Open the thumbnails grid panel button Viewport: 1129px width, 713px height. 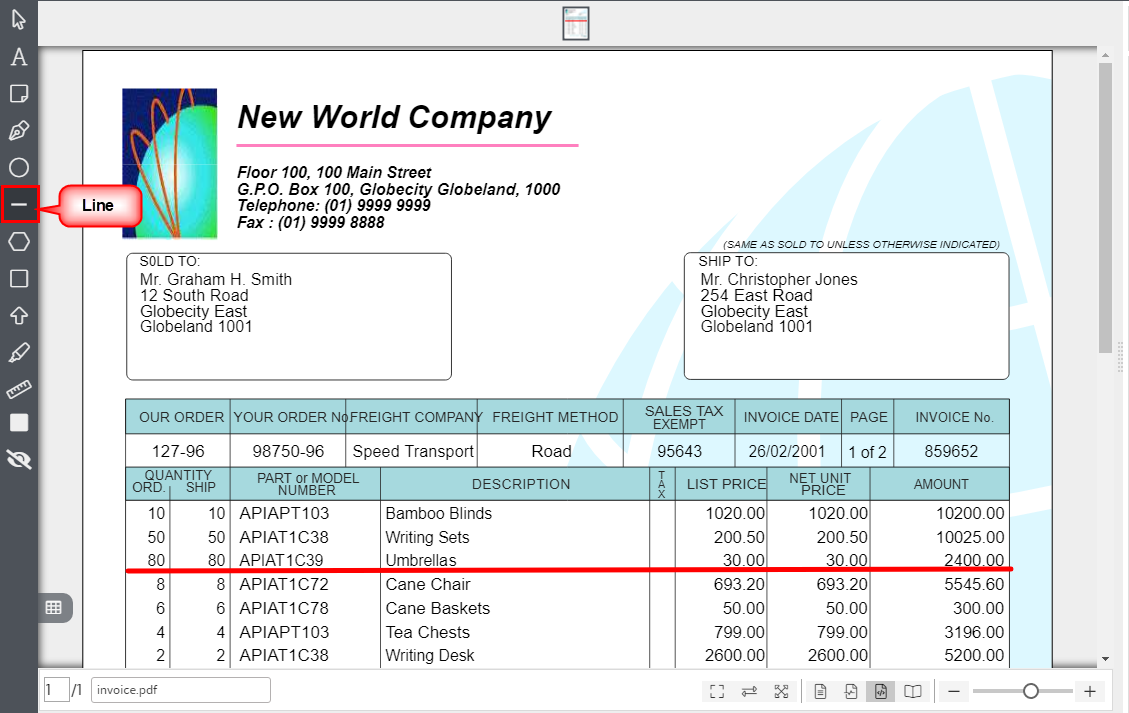pyautogui.click(x=54, y=607)
